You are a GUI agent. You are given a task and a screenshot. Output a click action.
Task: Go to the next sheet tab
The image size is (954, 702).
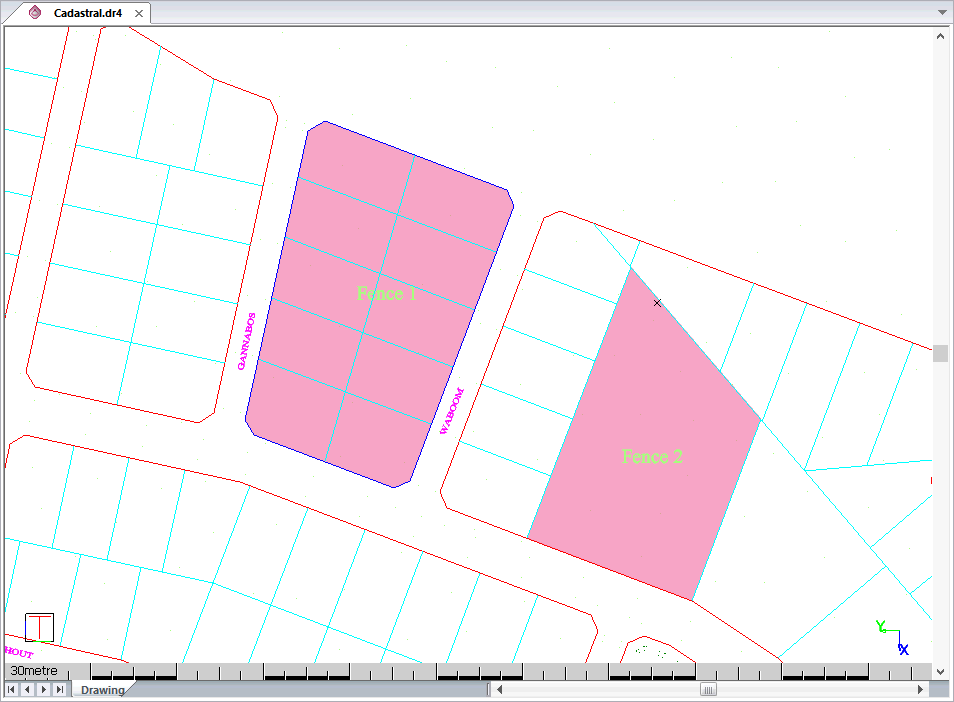coord(44,690)
